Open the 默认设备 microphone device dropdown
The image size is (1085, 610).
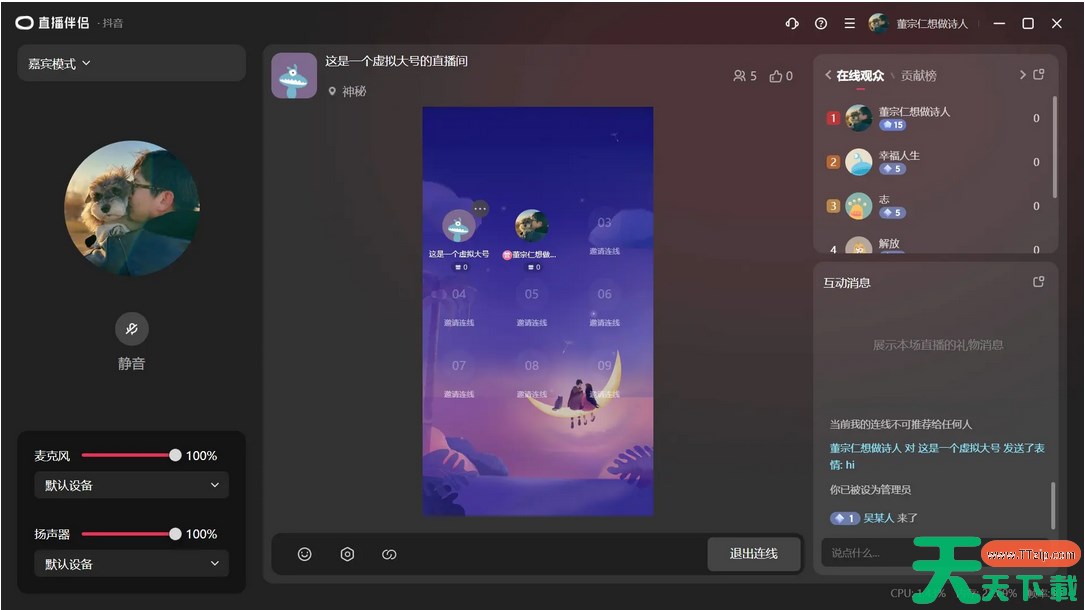131,485
